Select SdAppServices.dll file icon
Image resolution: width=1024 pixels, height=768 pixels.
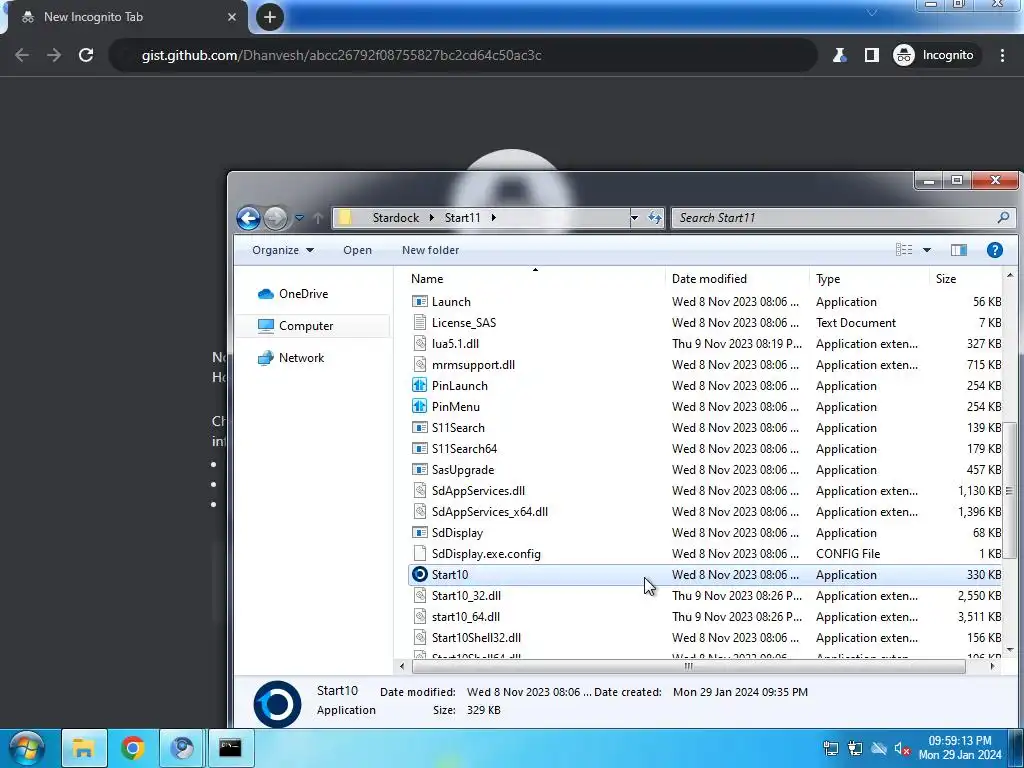[x=419, y=490]
